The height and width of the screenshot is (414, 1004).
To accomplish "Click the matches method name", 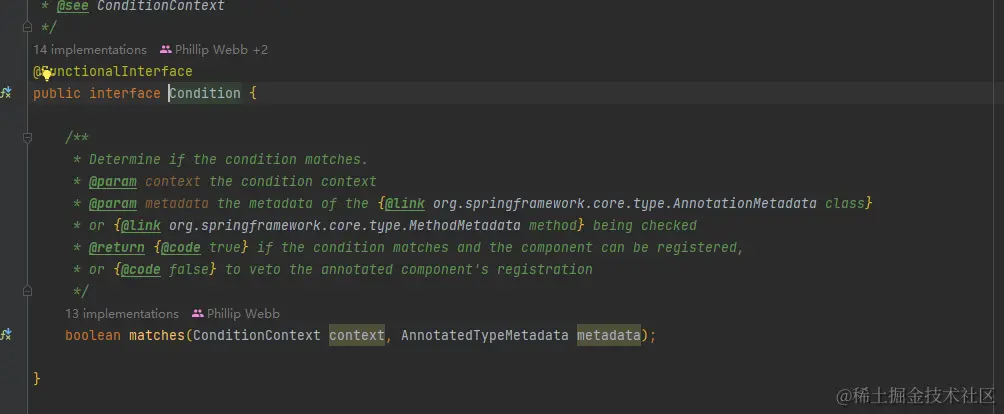I will point(157,335).
